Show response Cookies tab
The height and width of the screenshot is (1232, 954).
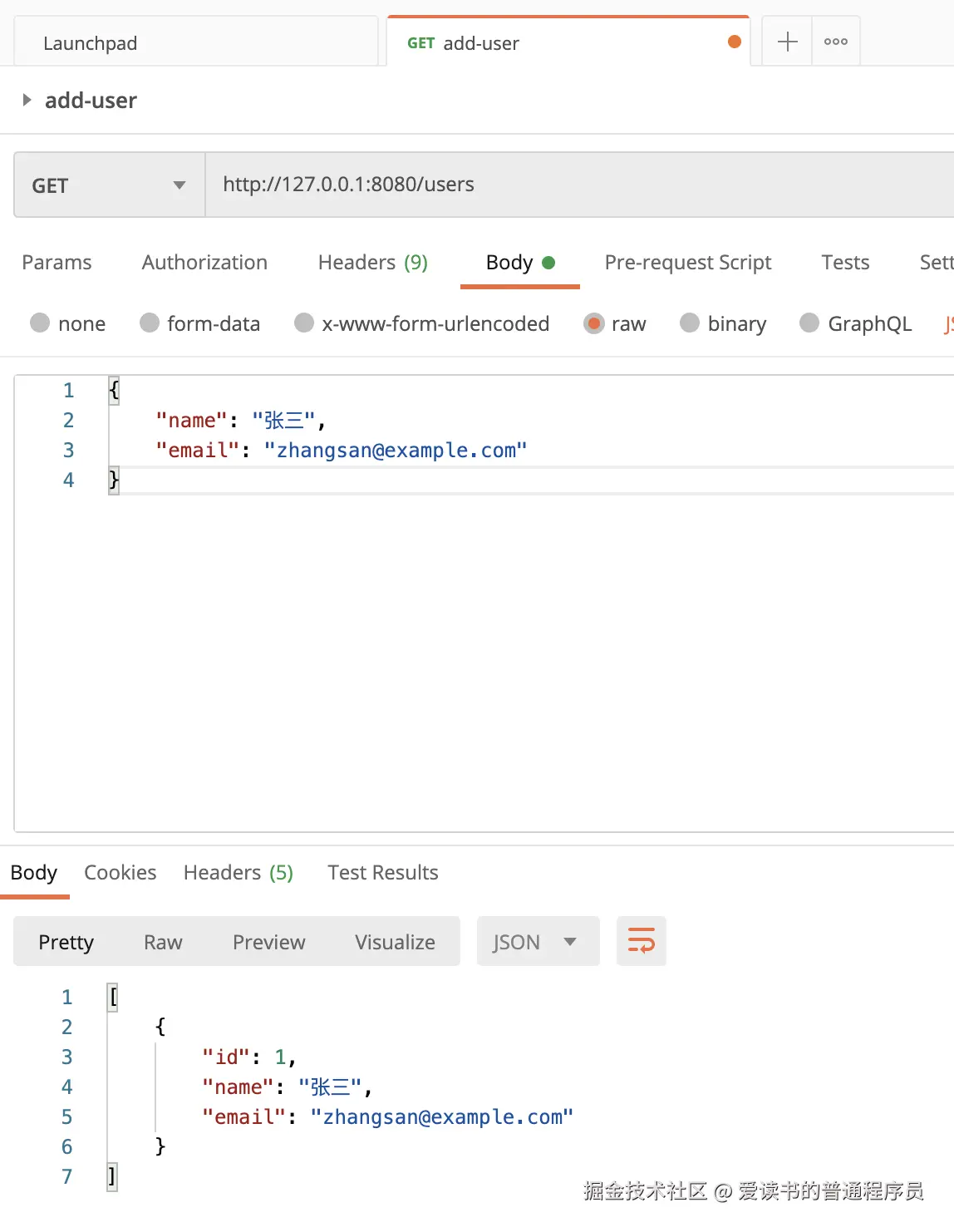pos(120,873)
